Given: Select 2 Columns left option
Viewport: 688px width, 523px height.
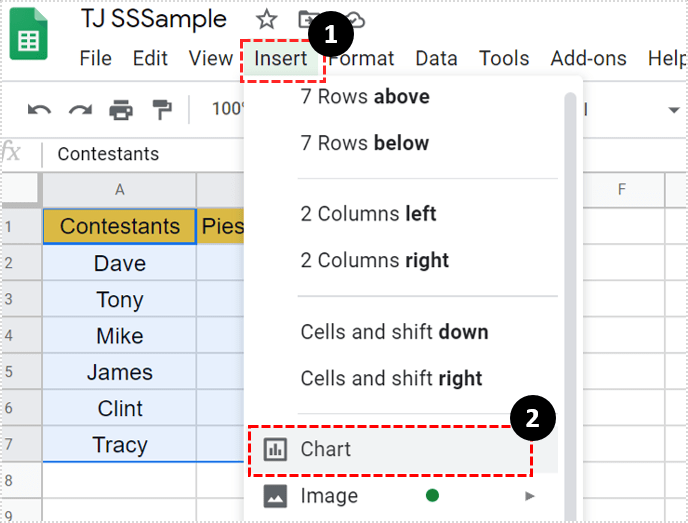Looking at the screenshot, I should click(x=369, y=214).
